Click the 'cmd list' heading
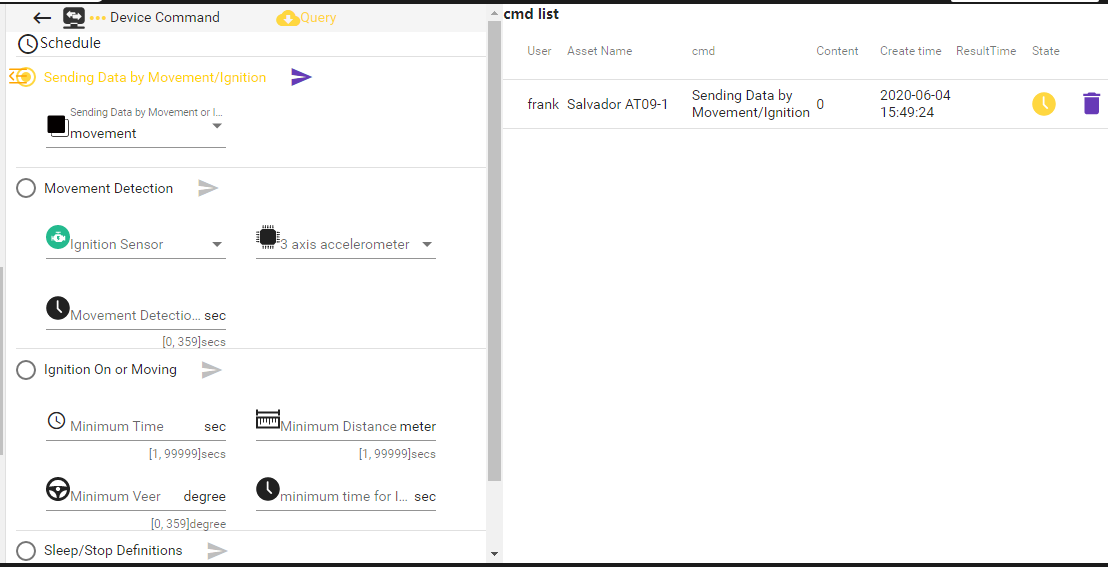The height and width of the screenshot is (567, 1108). pos(531,13)
